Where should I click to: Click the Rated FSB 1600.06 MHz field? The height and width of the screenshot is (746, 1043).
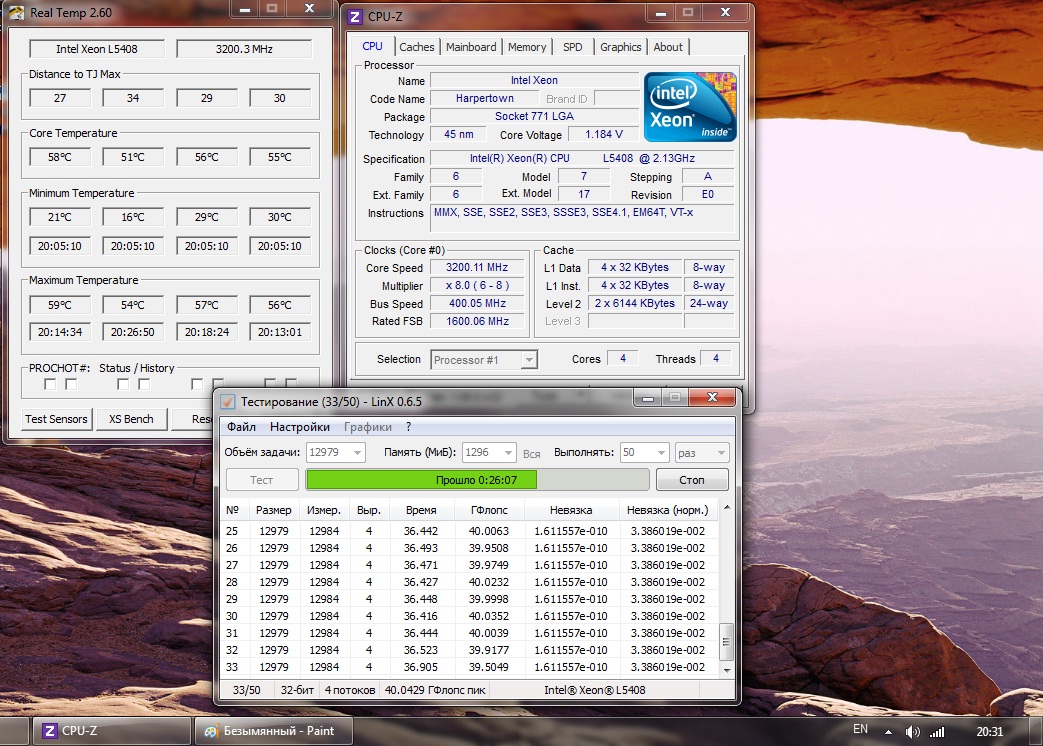tap(477, 321)
